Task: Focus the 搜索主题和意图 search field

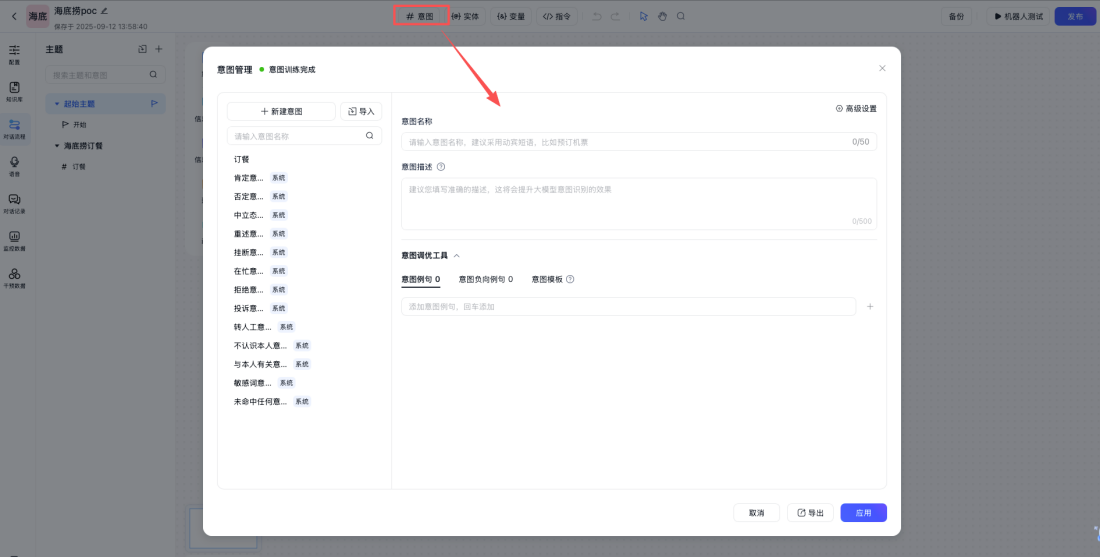Action: click(x=105, y=74)
